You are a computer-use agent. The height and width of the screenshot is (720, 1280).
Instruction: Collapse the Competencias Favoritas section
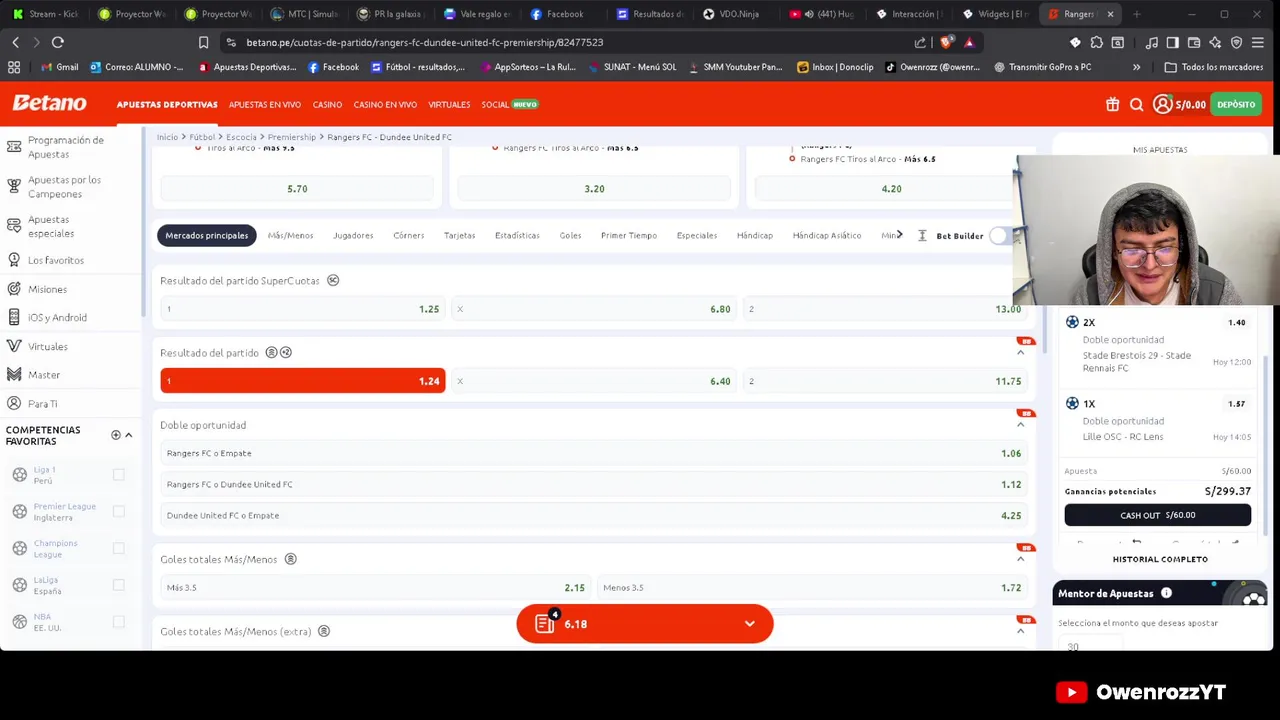(128, 435)
